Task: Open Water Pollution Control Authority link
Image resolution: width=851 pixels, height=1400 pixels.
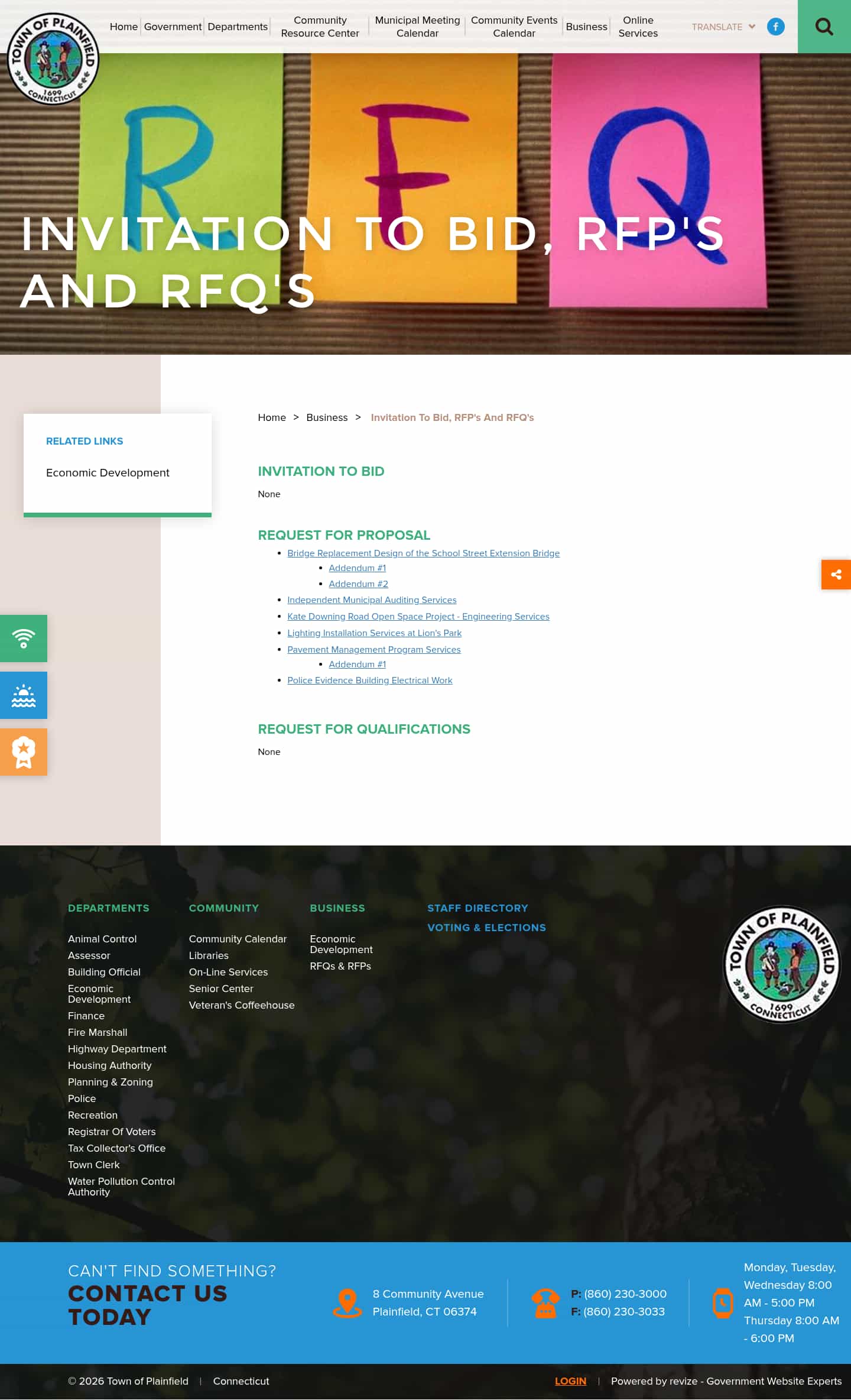Action: tap(121, 1187)
